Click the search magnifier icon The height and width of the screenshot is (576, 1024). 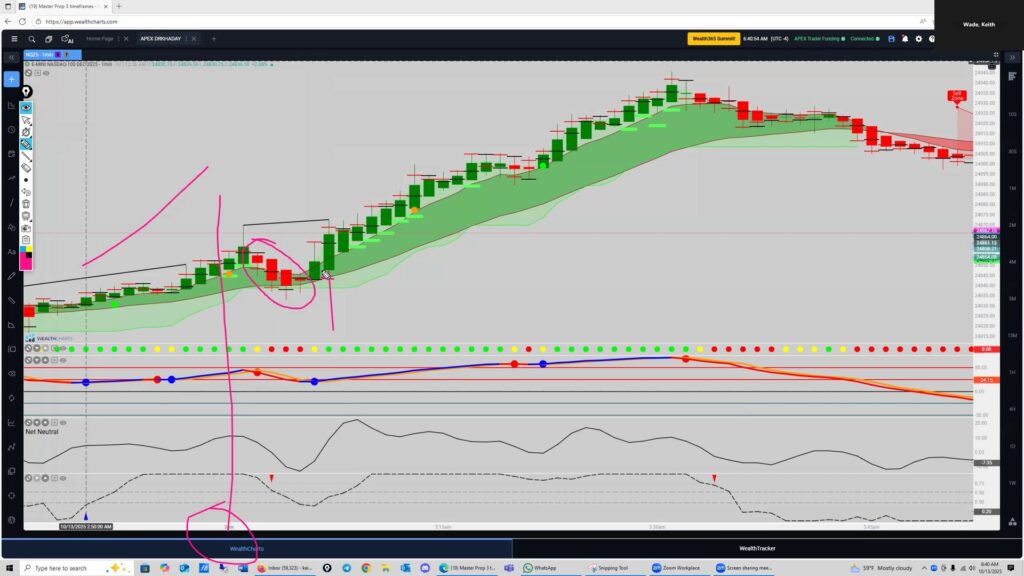click(31, 39)
